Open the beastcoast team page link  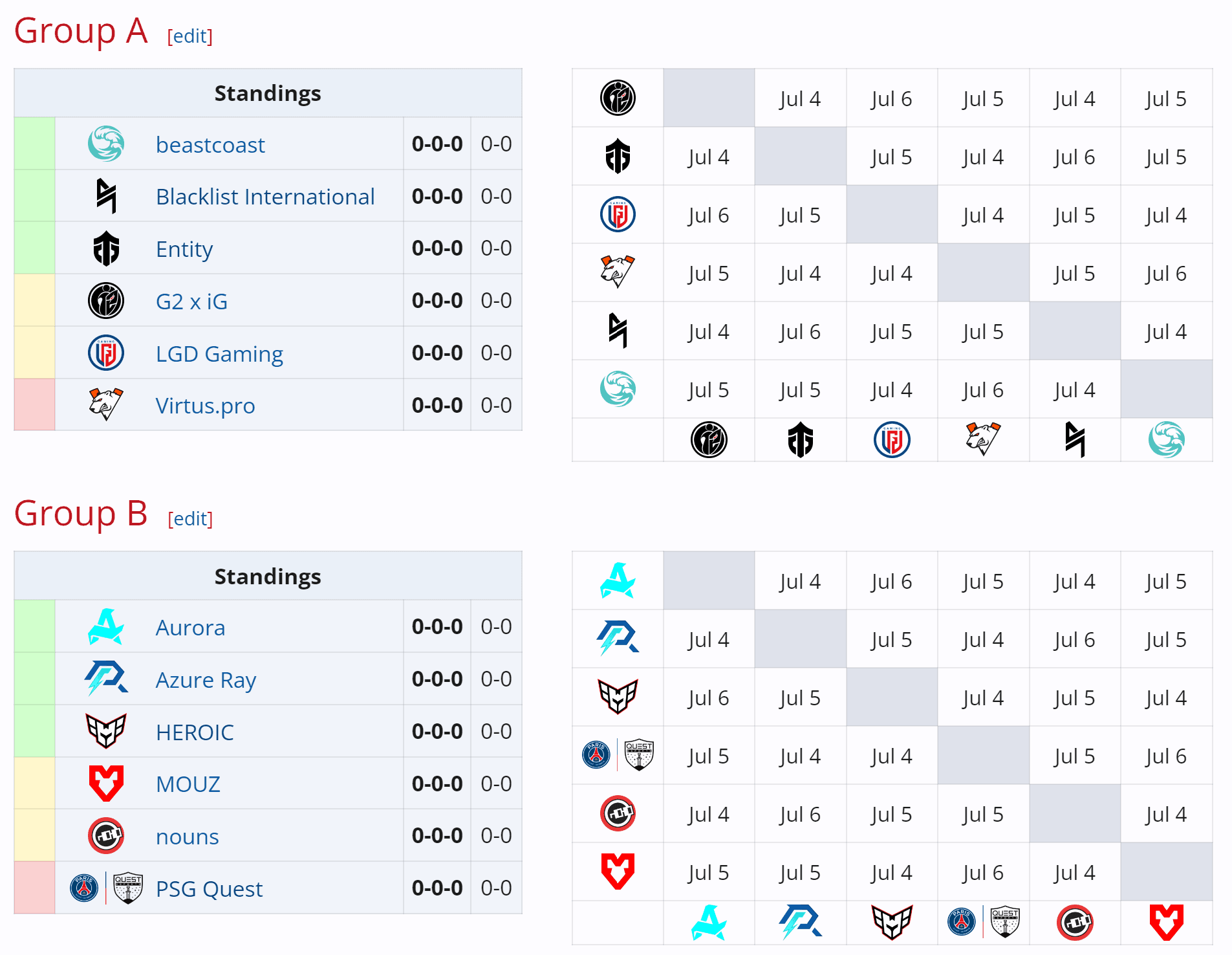pos(210,144)
